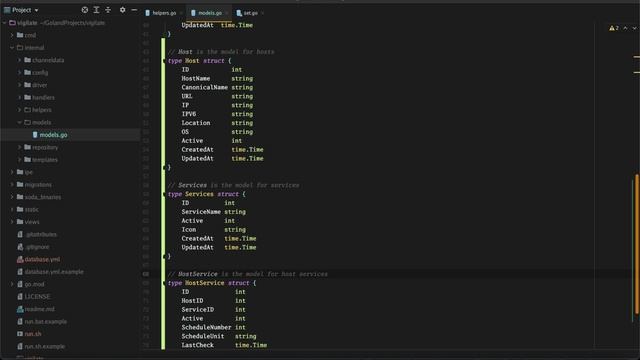Fold the HostService struct gutter marker
Screen dimensions: 640x360
coord(165,283)
